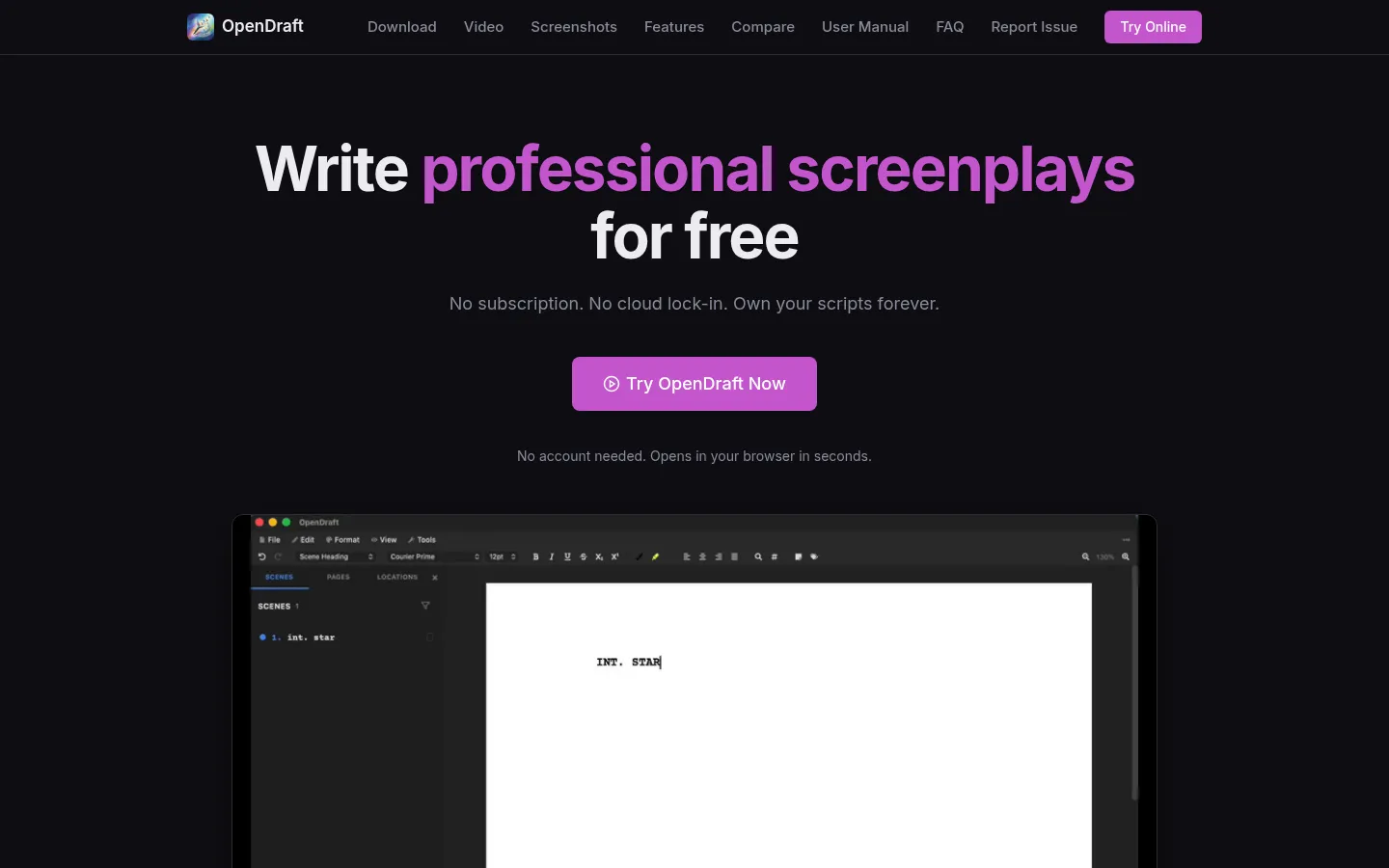This screenshot has width=1389, height=868.
Task: Open the User Manual link
Action: (865, 27)
